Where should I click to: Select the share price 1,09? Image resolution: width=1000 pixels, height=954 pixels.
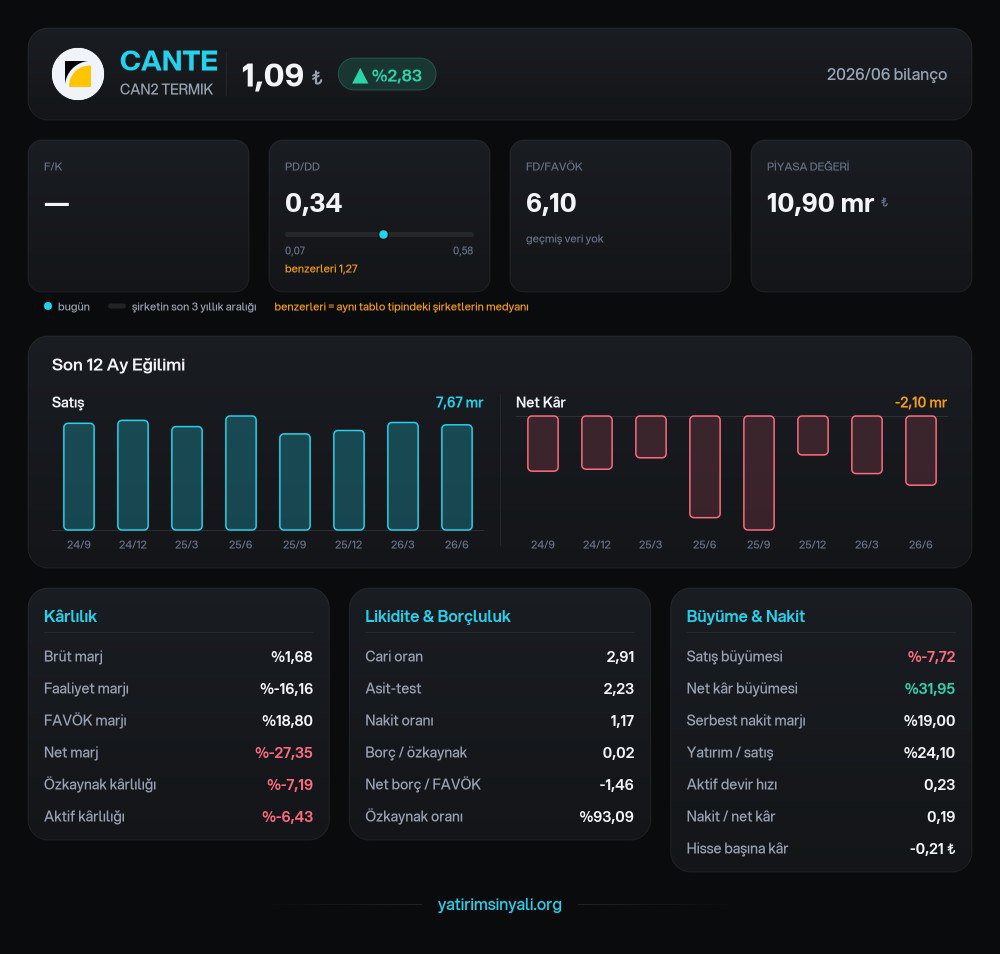pyautogui.click(x=272, y=75)
